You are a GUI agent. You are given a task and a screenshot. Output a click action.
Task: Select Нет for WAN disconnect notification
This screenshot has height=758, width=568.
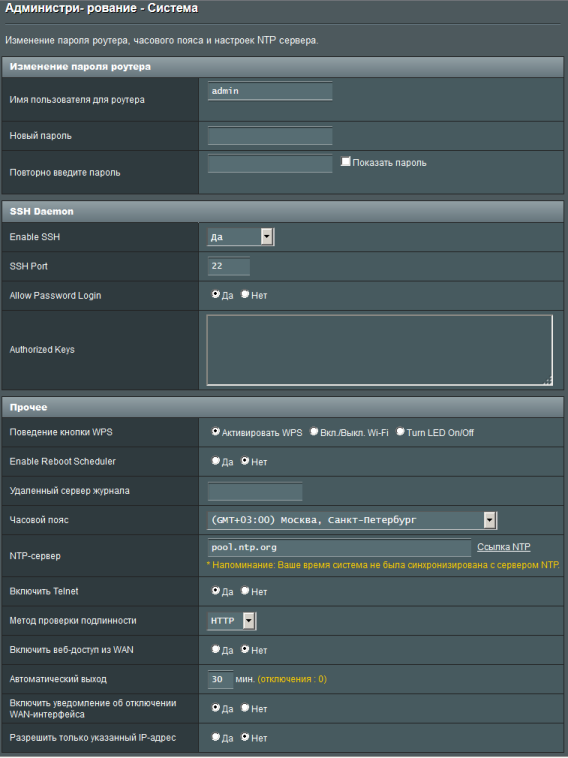(x=245, y=708)
